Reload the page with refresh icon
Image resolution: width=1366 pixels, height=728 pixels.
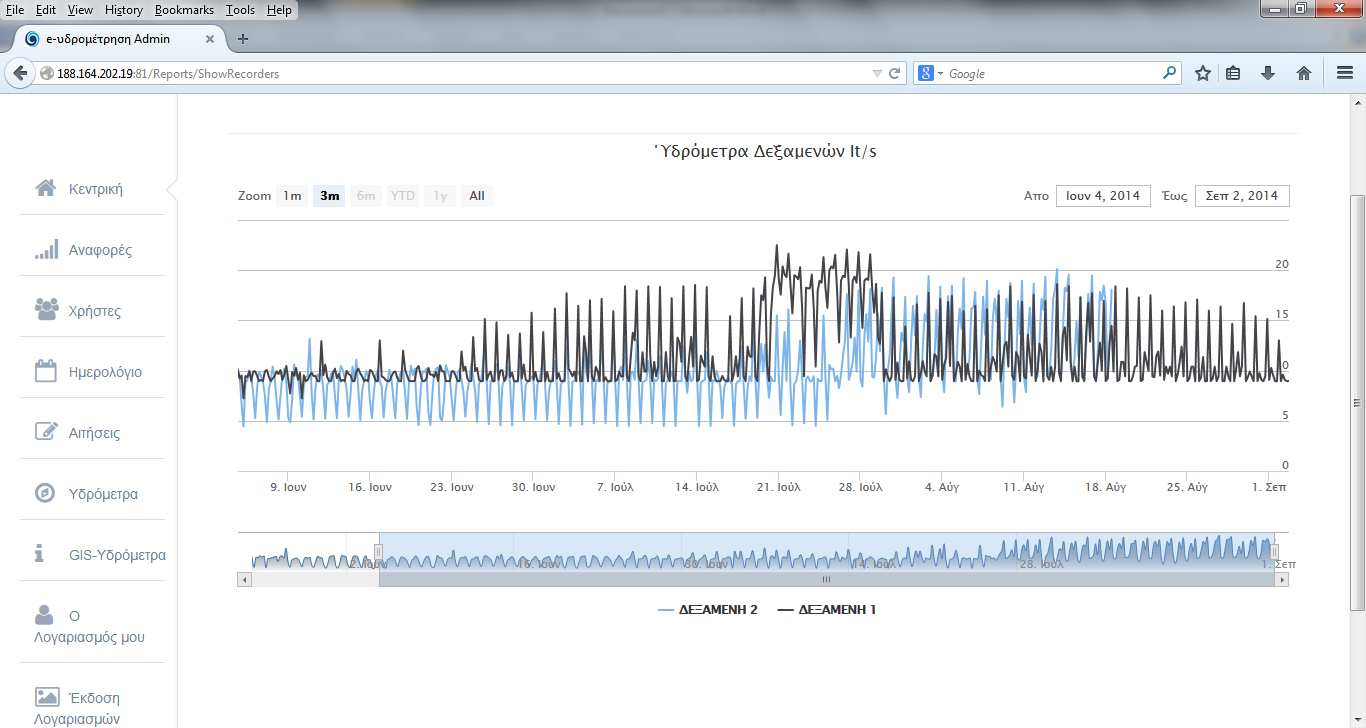[895, 73]
